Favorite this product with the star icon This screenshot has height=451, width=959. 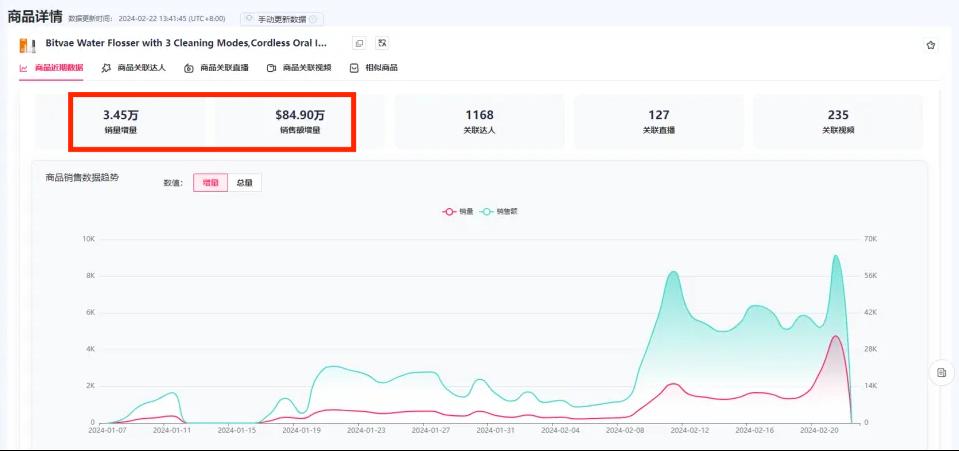point(930,45)
